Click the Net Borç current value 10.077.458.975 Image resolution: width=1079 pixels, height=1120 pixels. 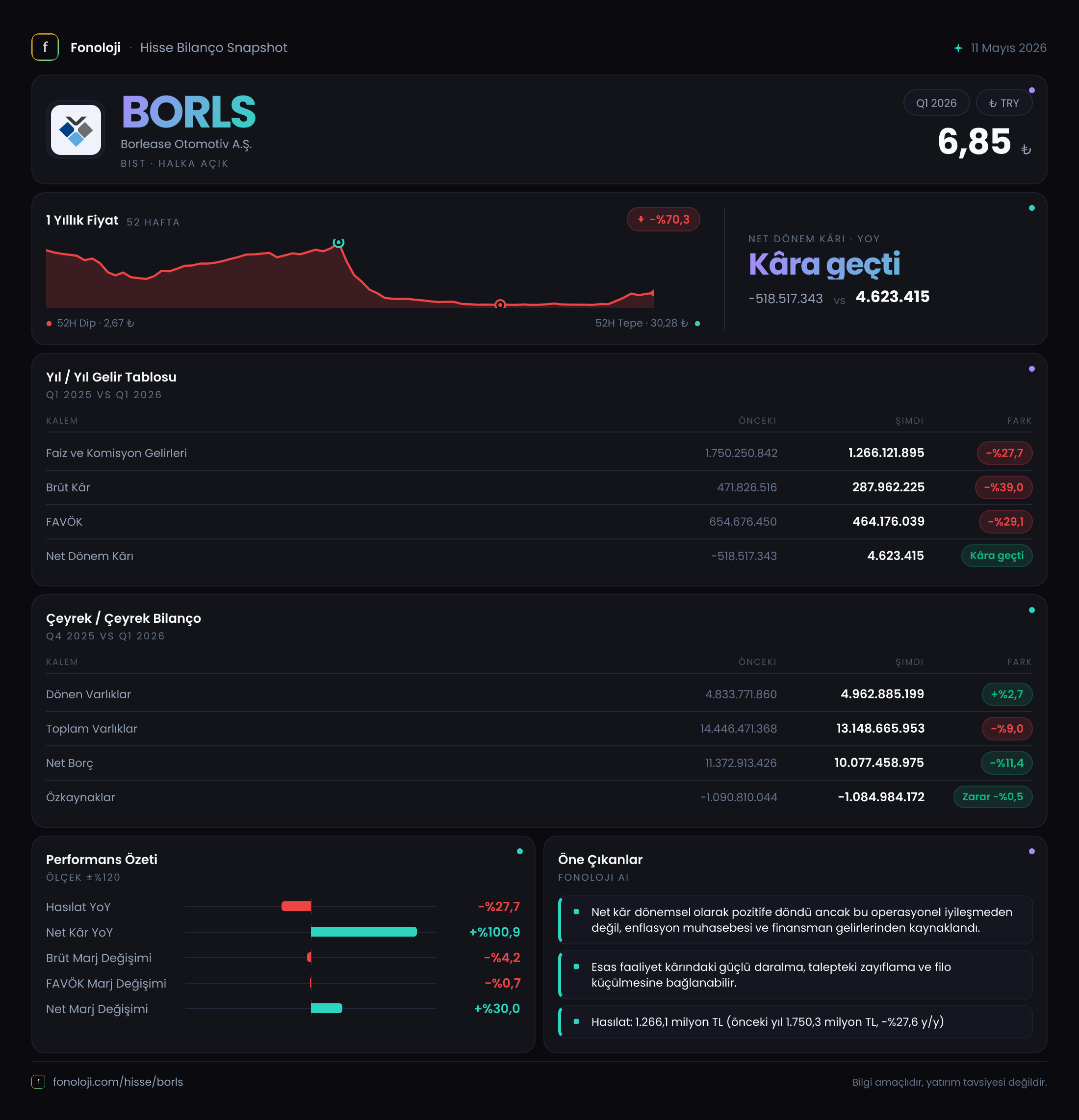[x=879, y=763]
